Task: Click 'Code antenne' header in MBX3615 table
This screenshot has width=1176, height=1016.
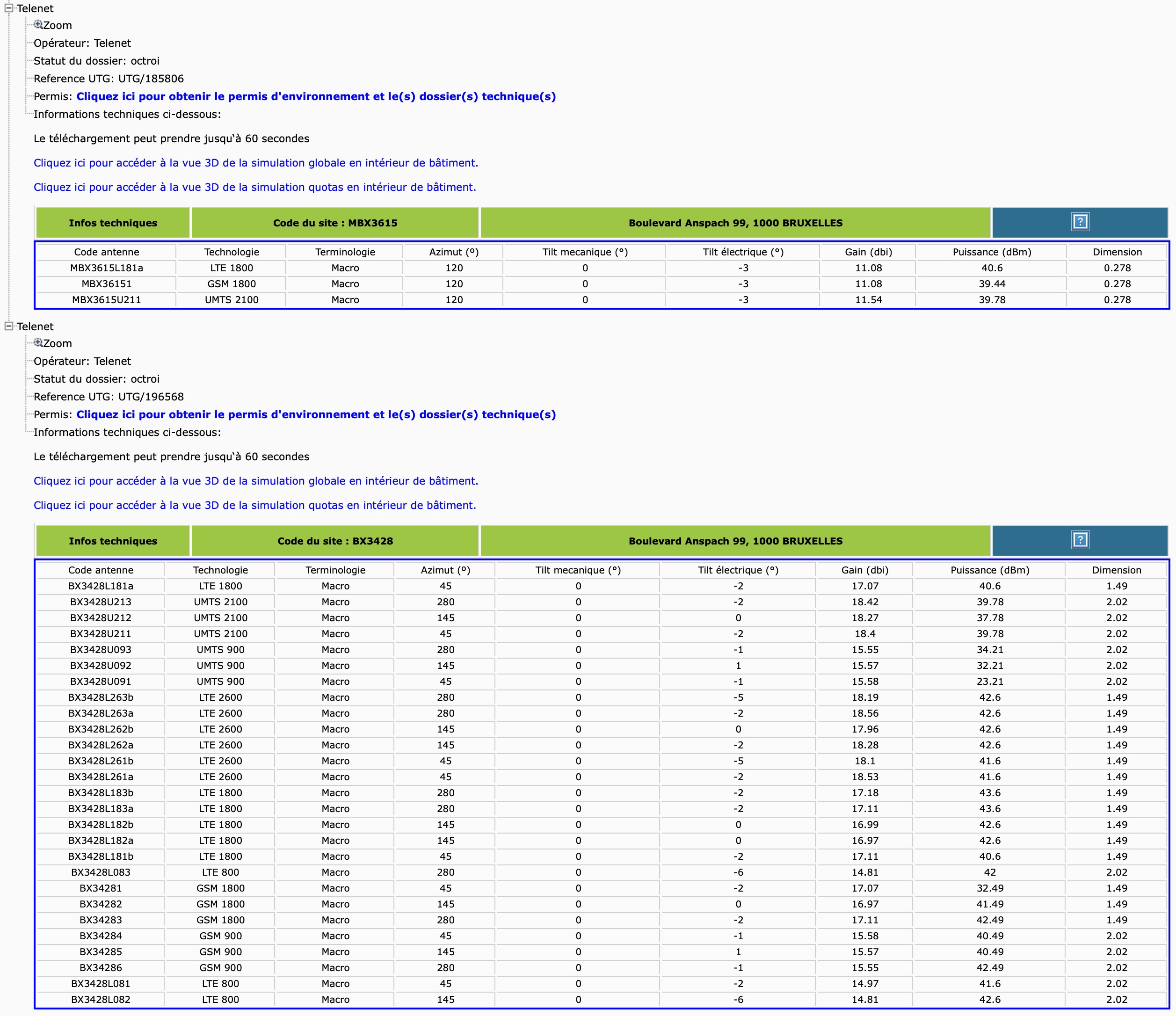Action: click(107, 252)
